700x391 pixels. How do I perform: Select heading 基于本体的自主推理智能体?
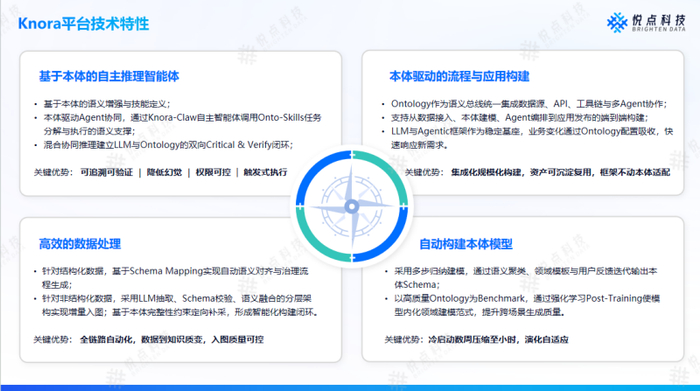coord(109,76)
